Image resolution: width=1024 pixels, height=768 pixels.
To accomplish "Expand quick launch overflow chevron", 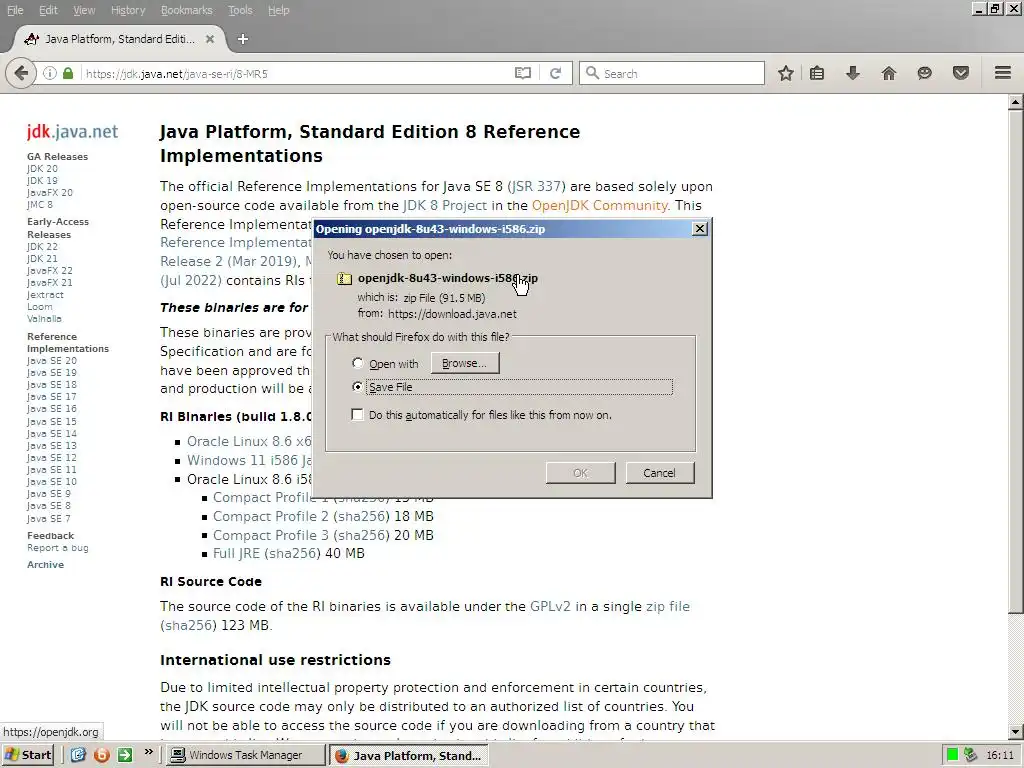I will pos(149,752).
